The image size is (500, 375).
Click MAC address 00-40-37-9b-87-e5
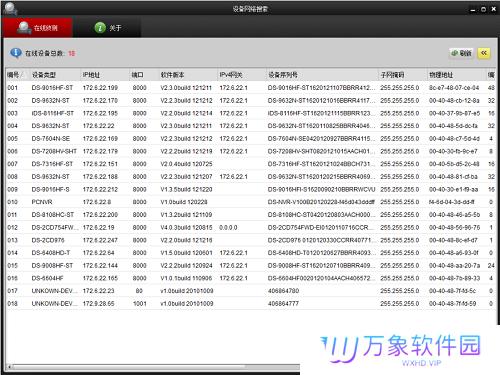[x=454, y=113]
